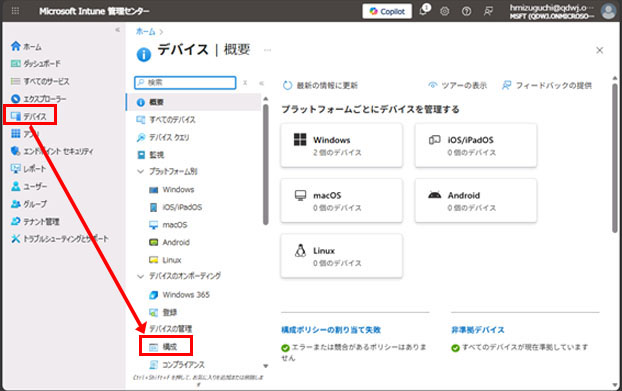Click 最新の情報に更新 refresh button

[321, 85]
